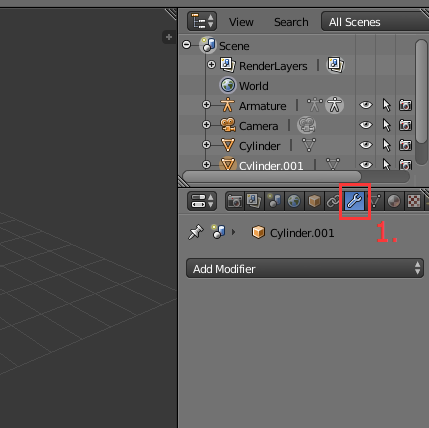Switch to the Modifiers wrench tab
The width and height of the screenshot is (429, 428).
(x=355, y=201)
